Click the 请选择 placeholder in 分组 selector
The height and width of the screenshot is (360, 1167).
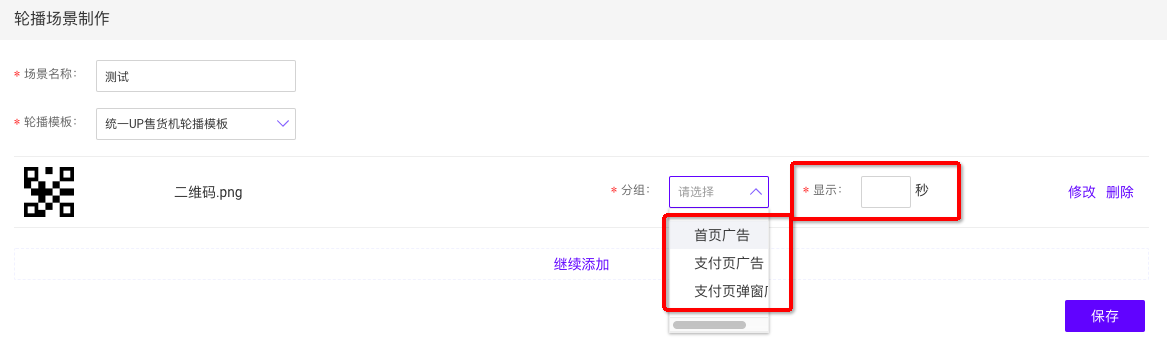(697, 192)
